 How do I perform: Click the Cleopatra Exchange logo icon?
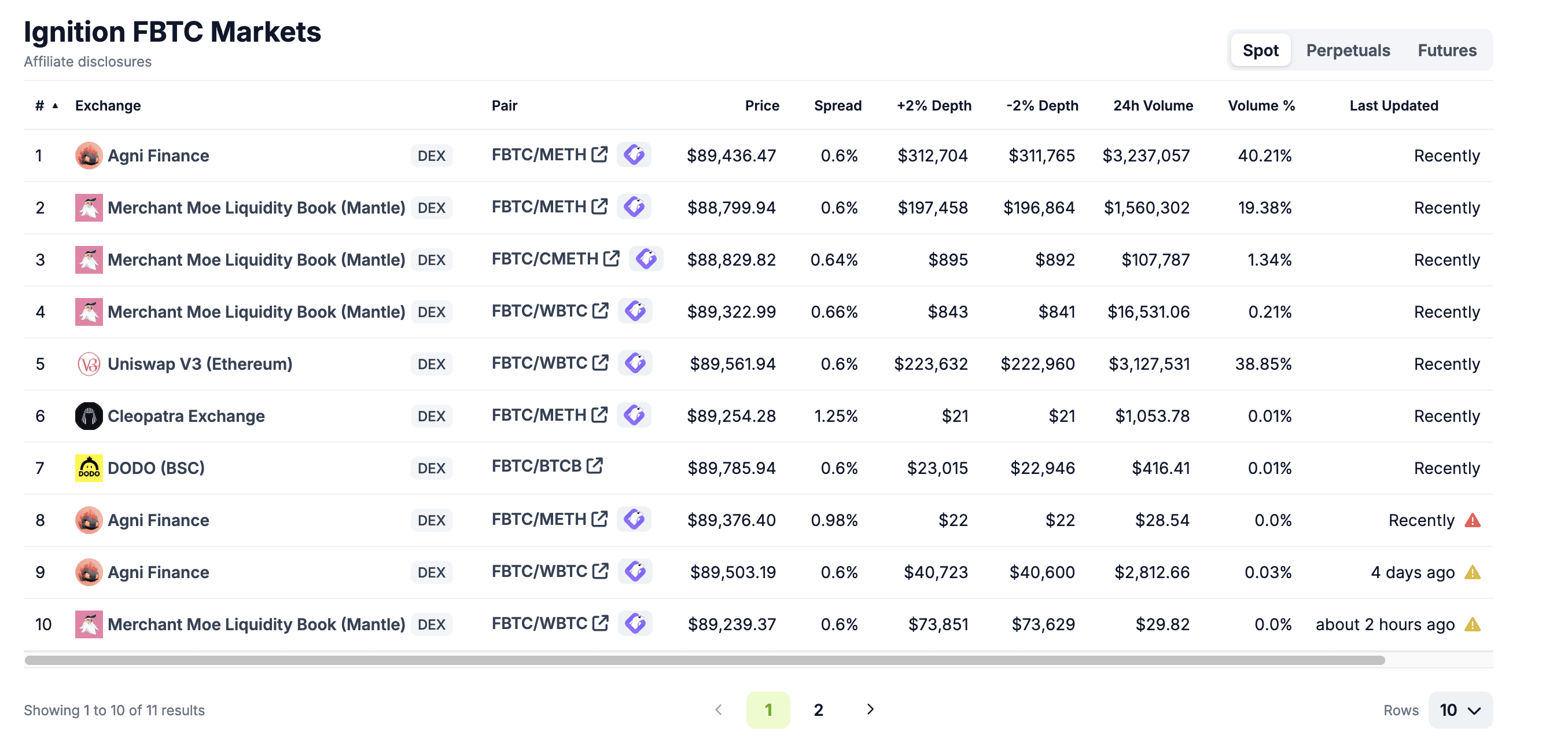click(89, 417)
